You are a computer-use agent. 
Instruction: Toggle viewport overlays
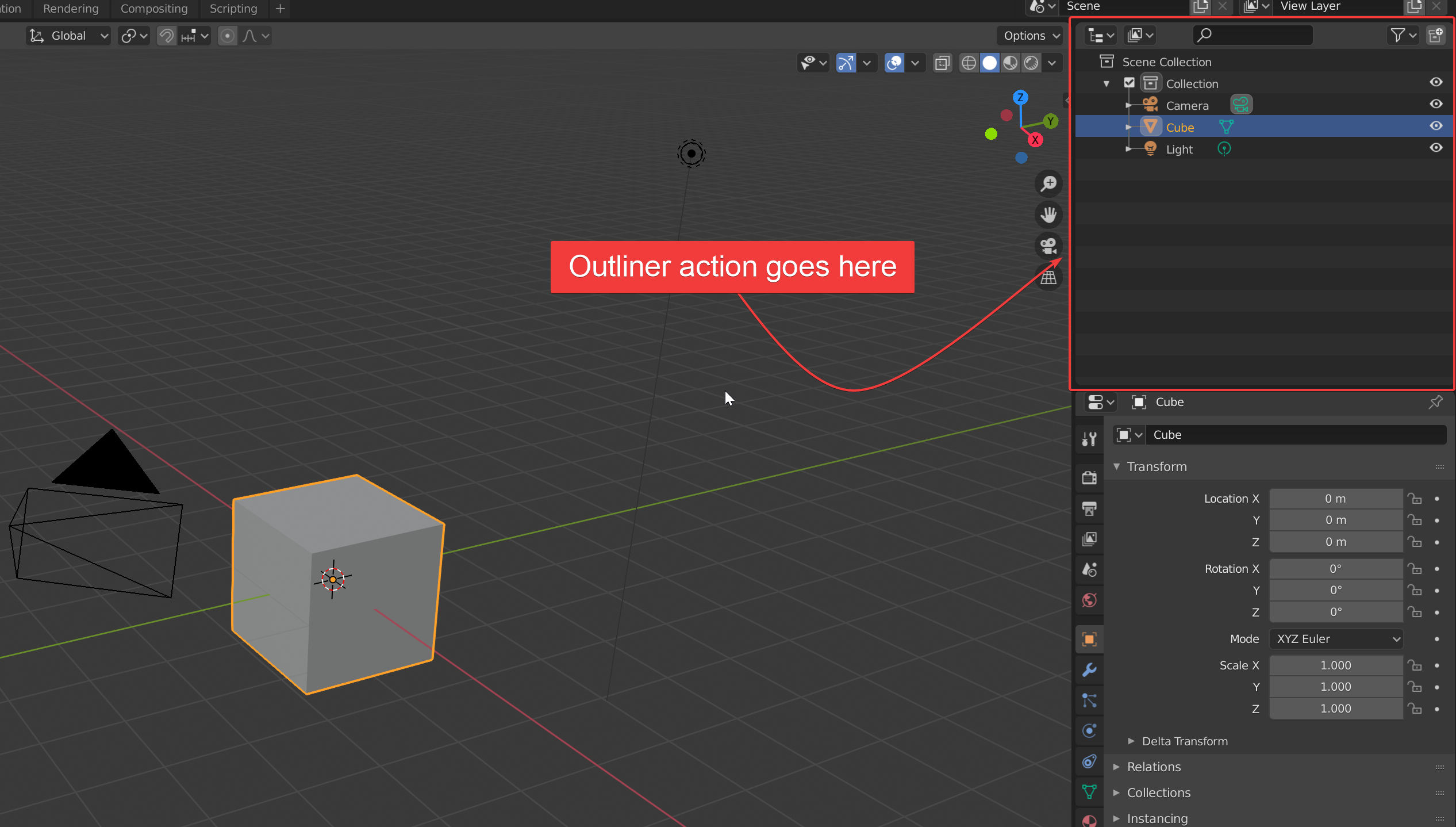[x=894, y=63]
